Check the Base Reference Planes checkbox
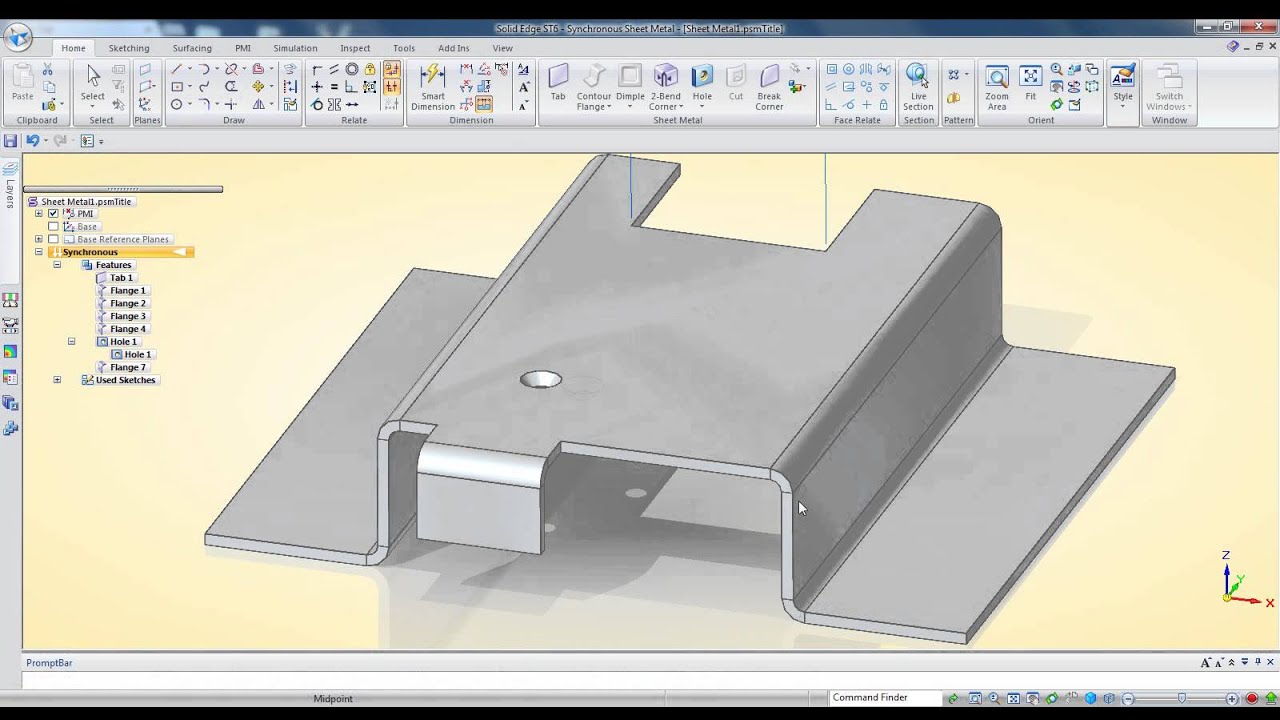 tap(54, 240)
